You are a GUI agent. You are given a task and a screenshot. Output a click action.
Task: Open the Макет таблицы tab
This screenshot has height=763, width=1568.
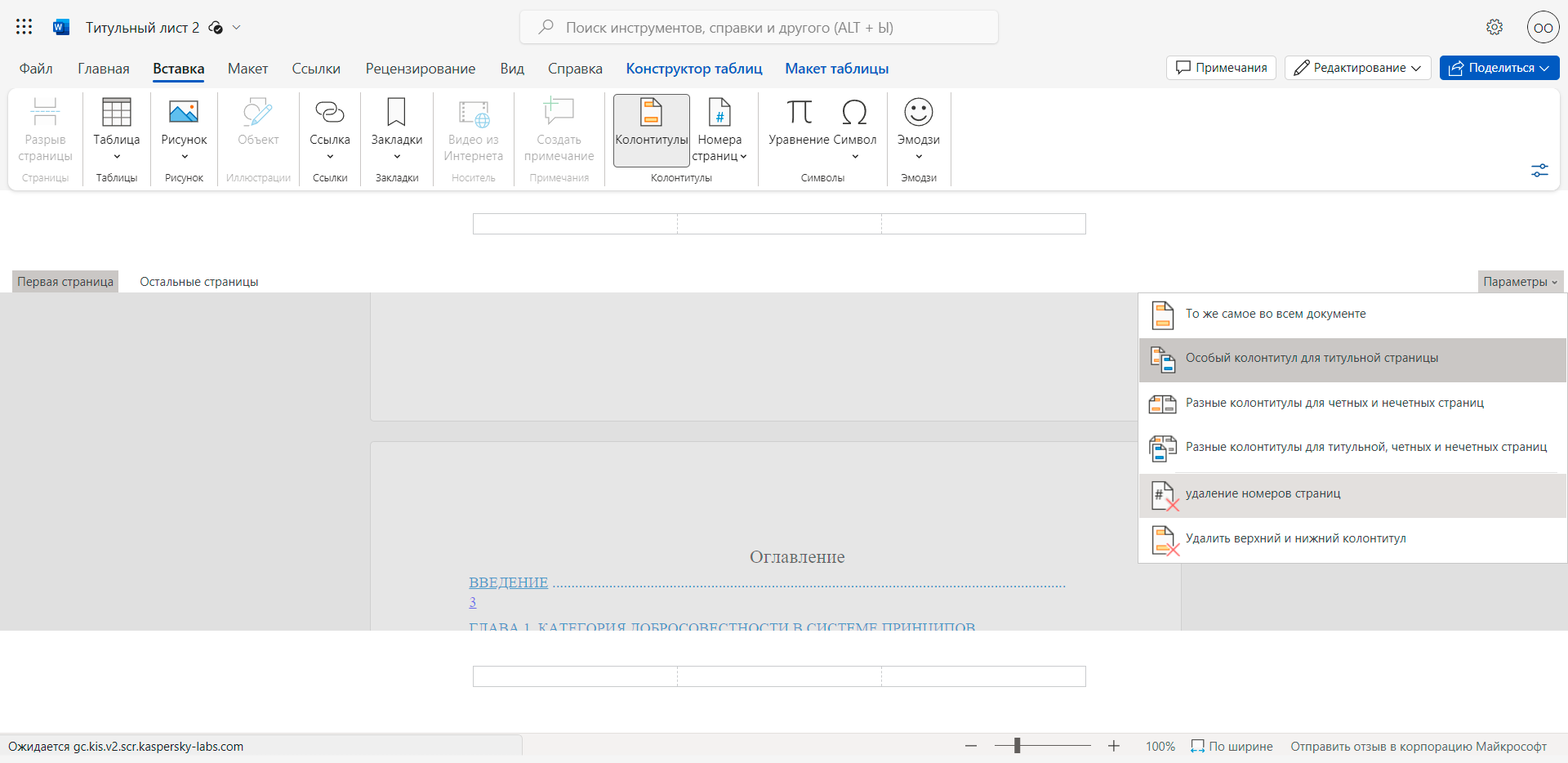837,69
